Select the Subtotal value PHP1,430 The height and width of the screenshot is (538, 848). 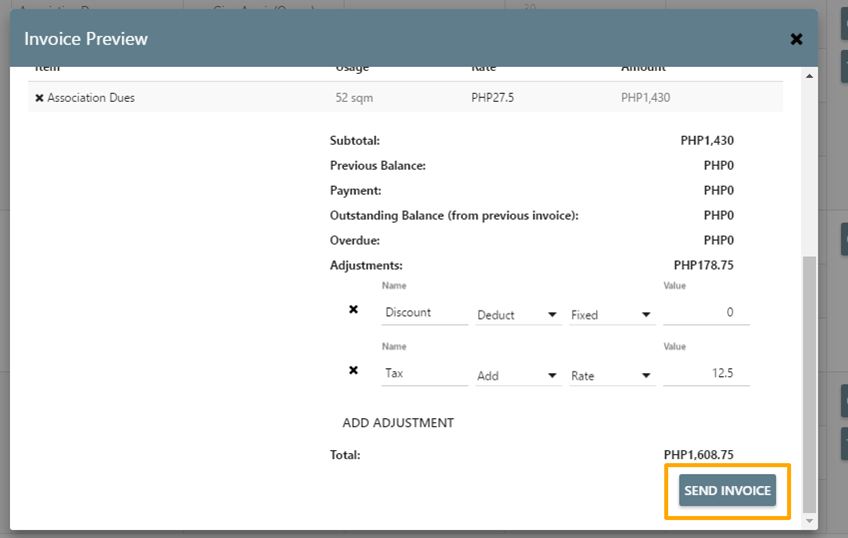coord(707,141)
